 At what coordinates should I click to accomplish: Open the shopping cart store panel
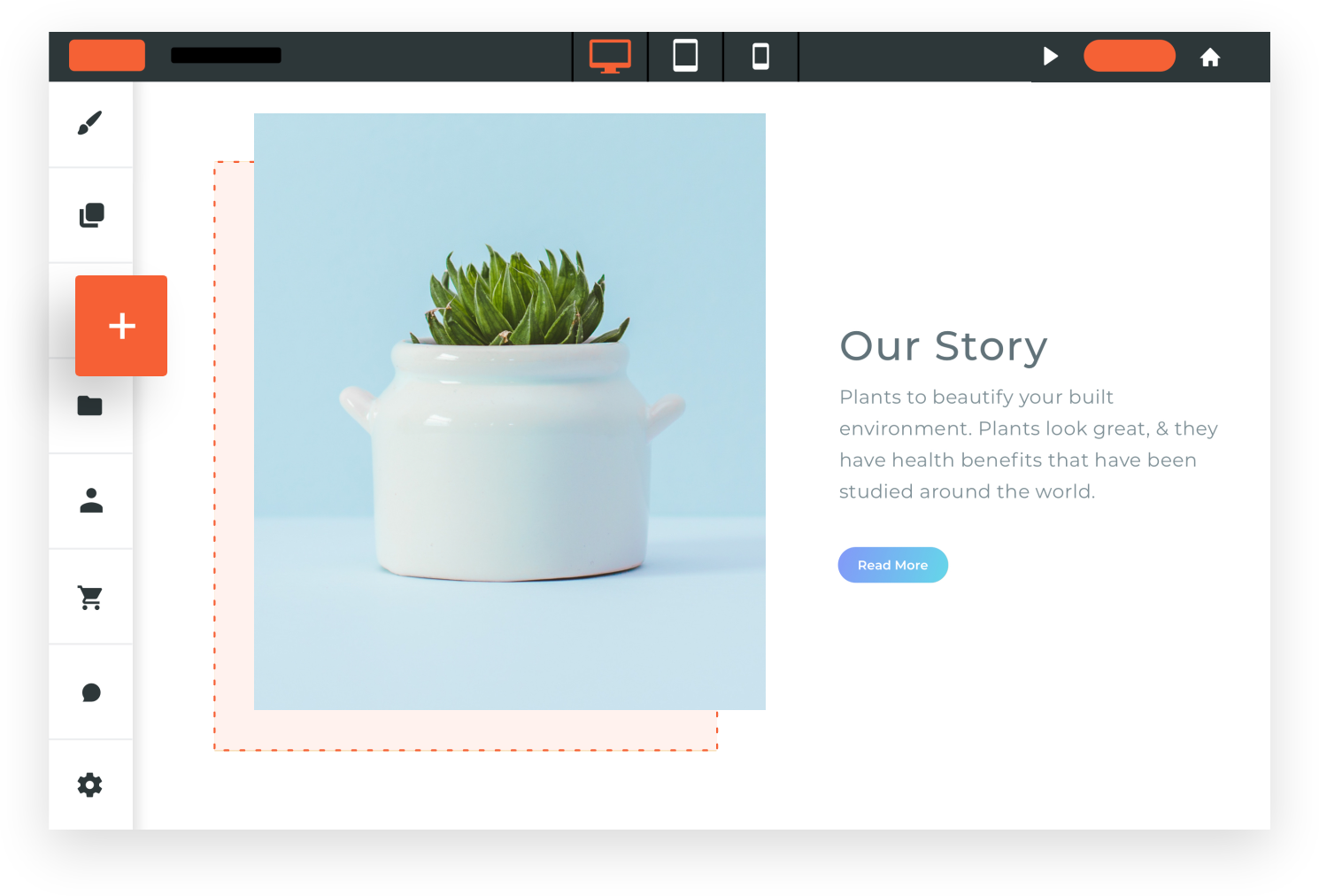90,598
